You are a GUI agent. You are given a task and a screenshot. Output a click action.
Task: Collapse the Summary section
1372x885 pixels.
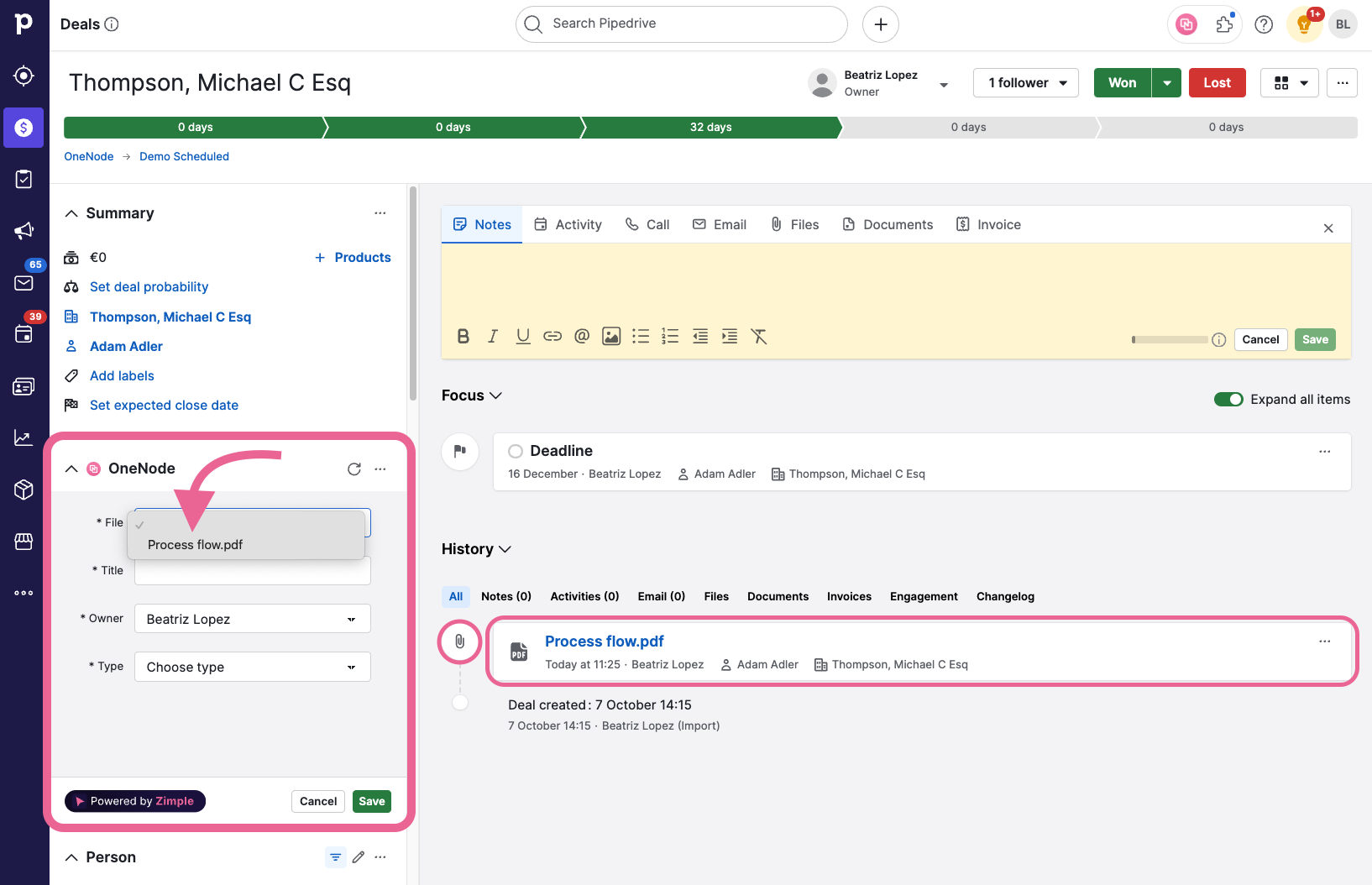click(71, 213)
